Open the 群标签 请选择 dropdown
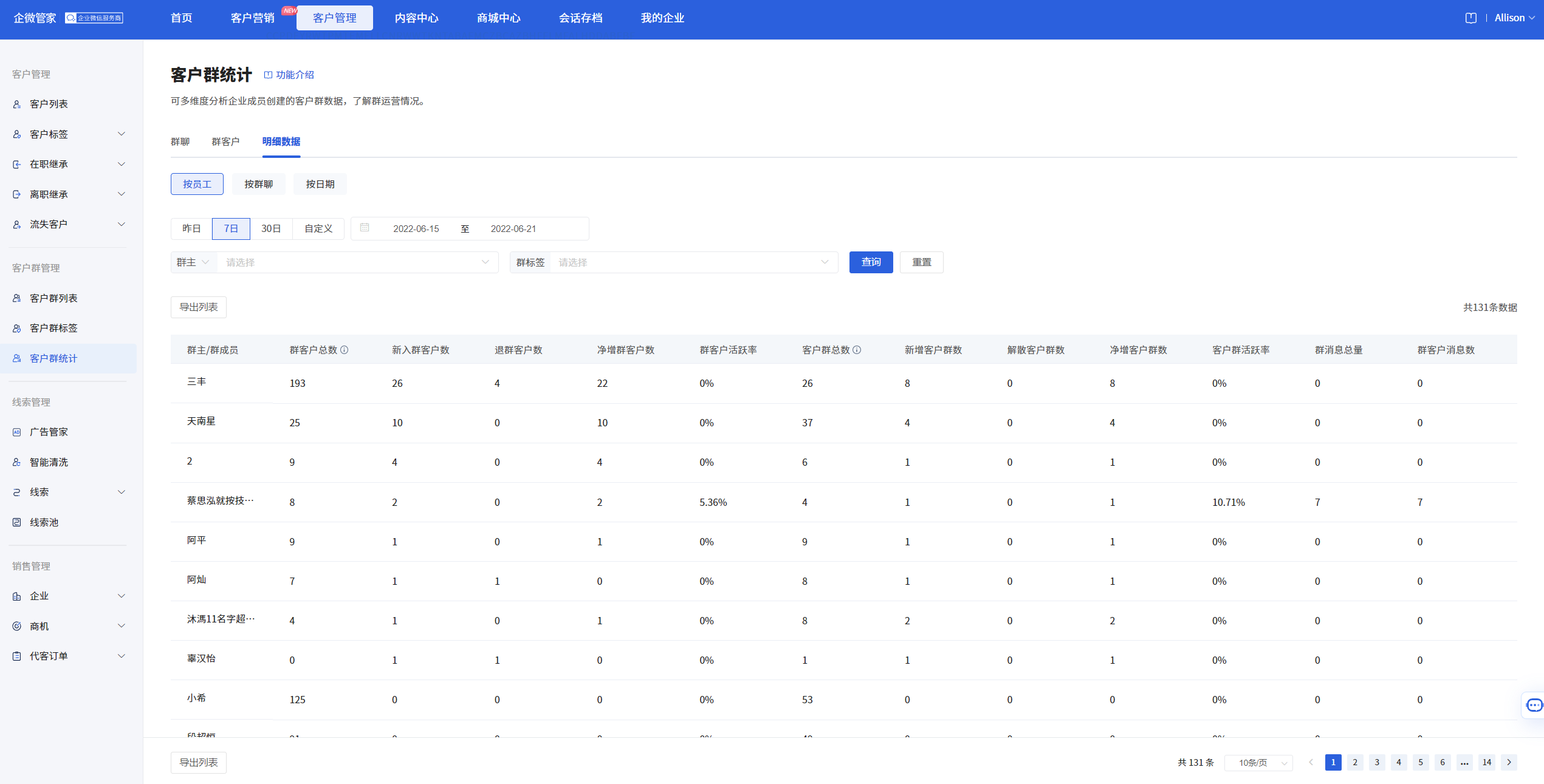Screen dimensions: 1544x784 pyautogui.click(x=693, y=262)
